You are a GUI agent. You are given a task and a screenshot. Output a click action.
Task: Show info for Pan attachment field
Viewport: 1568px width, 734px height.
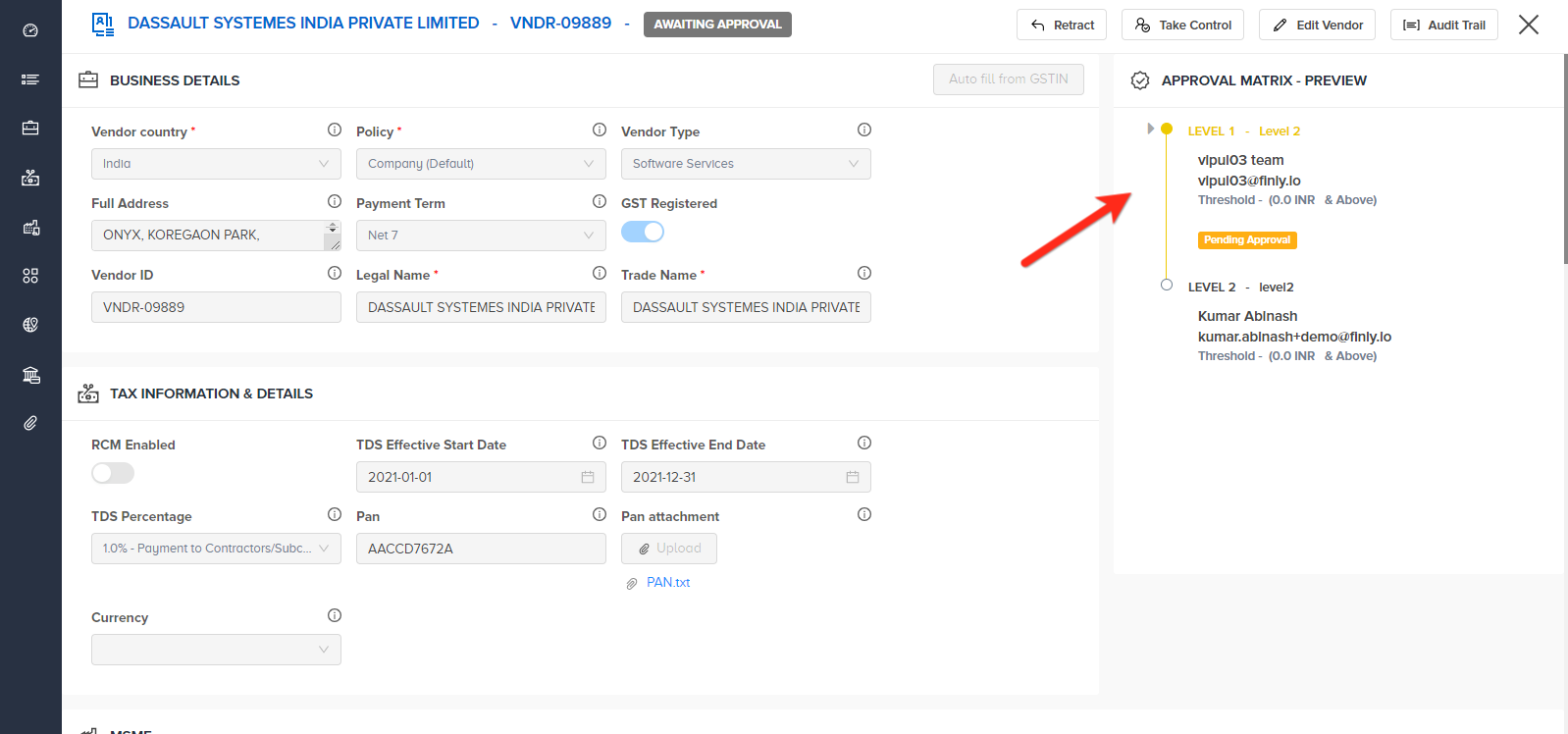(864, 514)
